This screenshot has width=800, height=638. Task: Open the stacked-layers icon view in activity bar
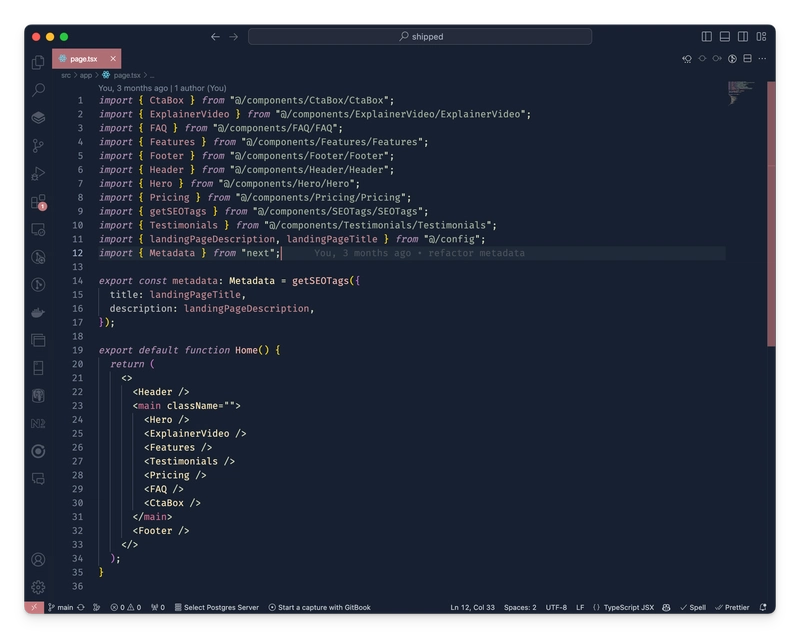pyautogui.click(x=38, y=117)
